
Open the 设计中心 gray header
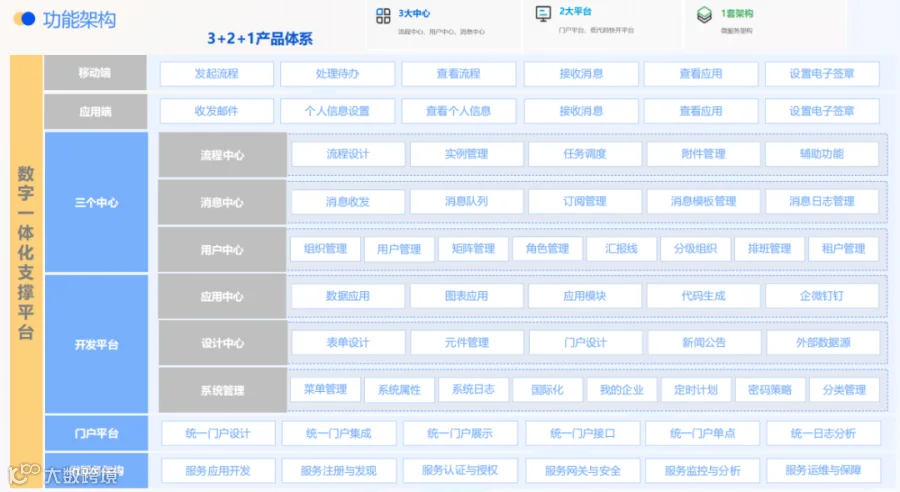[x=222, y=343]
